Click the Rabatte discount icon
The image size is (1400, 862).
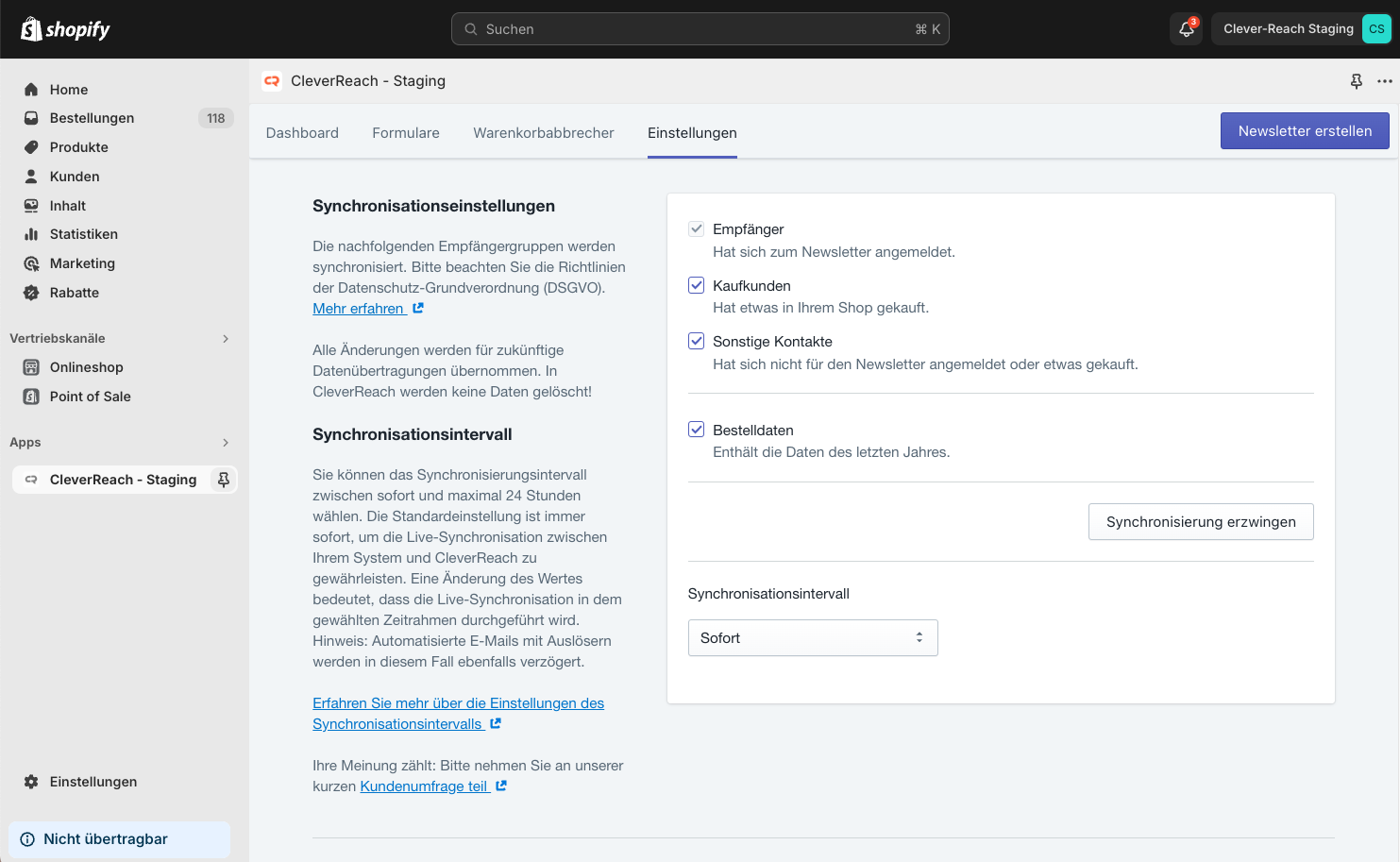click(31, 293)
